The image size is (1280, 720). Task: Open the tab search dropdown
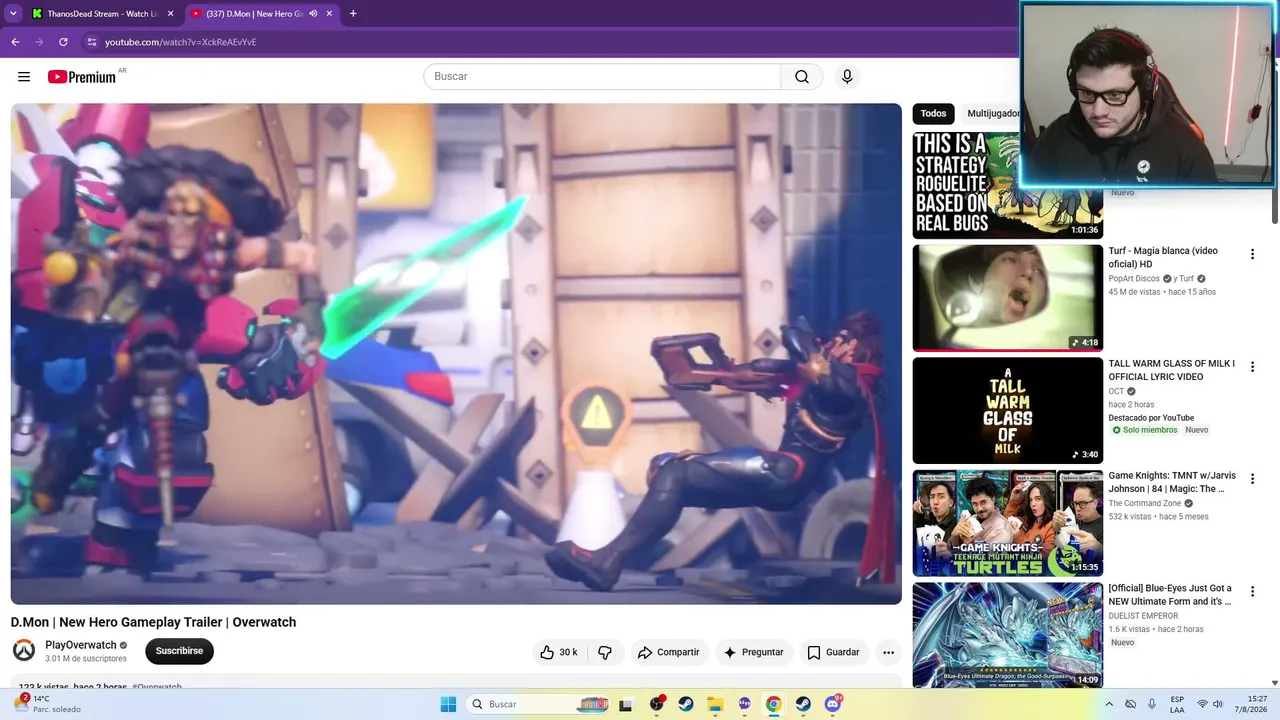[x=13, y=14]
